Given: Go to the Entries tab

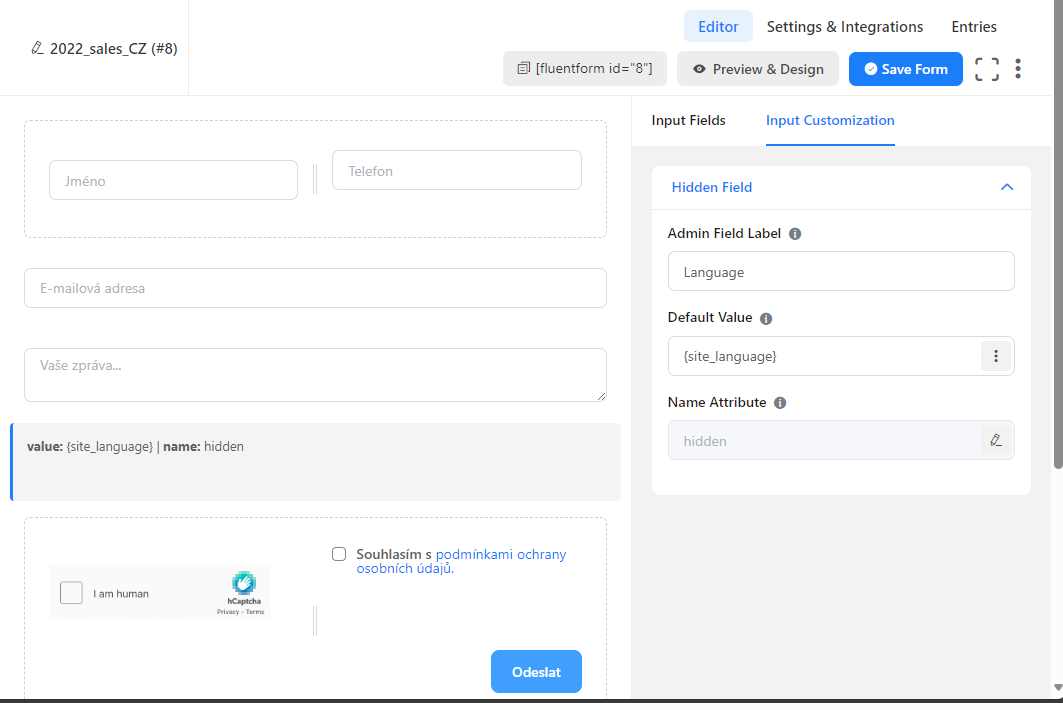Looking at the screenshot, I should (x=973, y=27).
